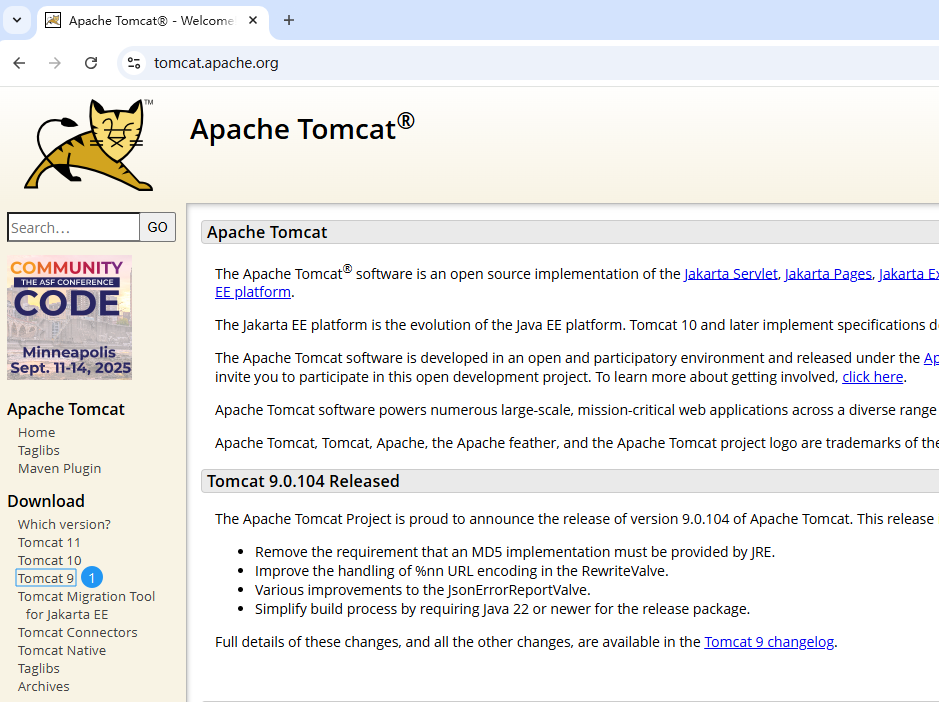Screen dimensions: 939x702
Task: Click the Apache Tomcat sidebar heading
Action: (66, 409)
